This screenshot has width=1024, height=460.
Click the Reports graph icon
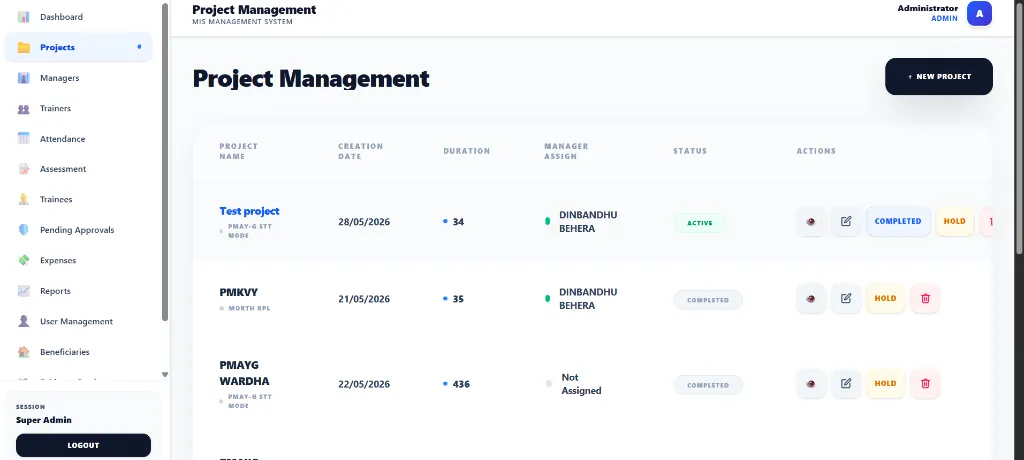[24, 291]
